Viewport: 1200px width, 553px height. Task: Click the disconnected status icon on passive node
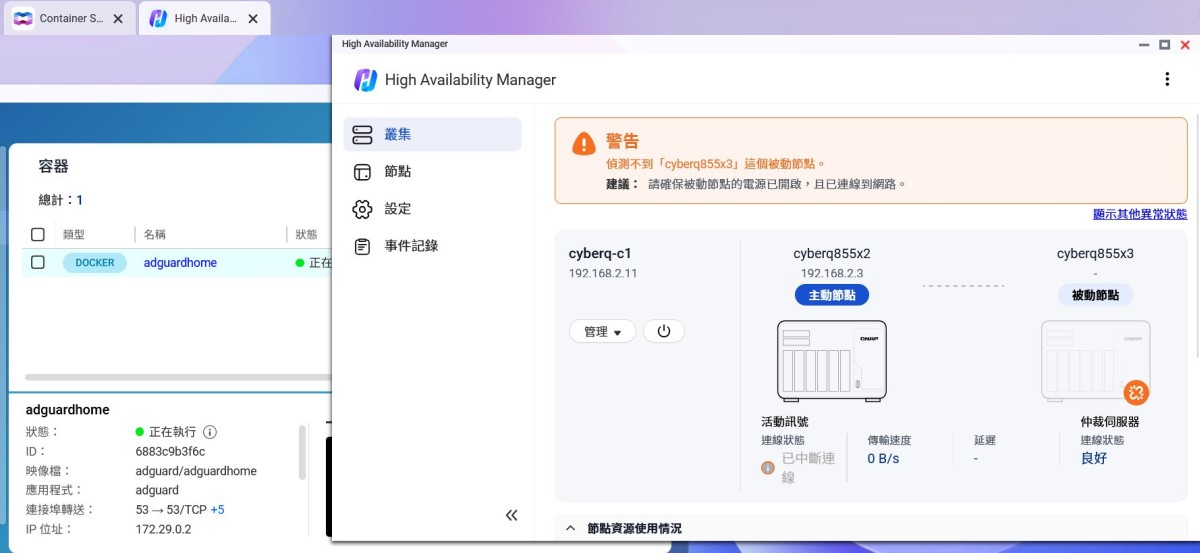coord(1135,392)
